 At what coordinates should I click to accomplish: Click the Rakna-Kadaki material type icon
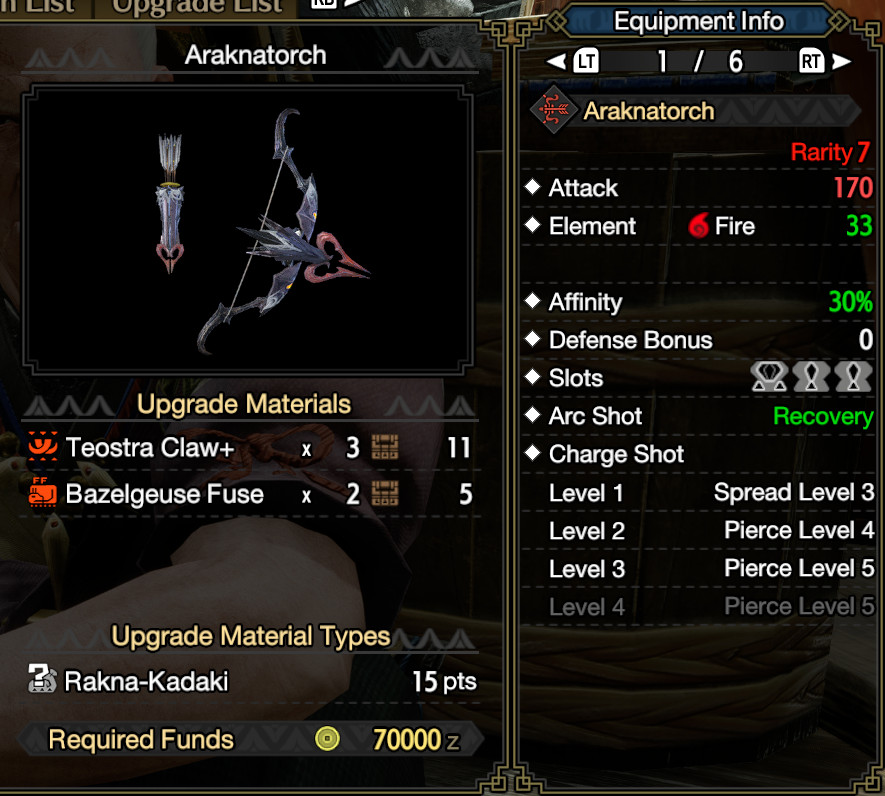pyautogui.click(x=42, y=679)
